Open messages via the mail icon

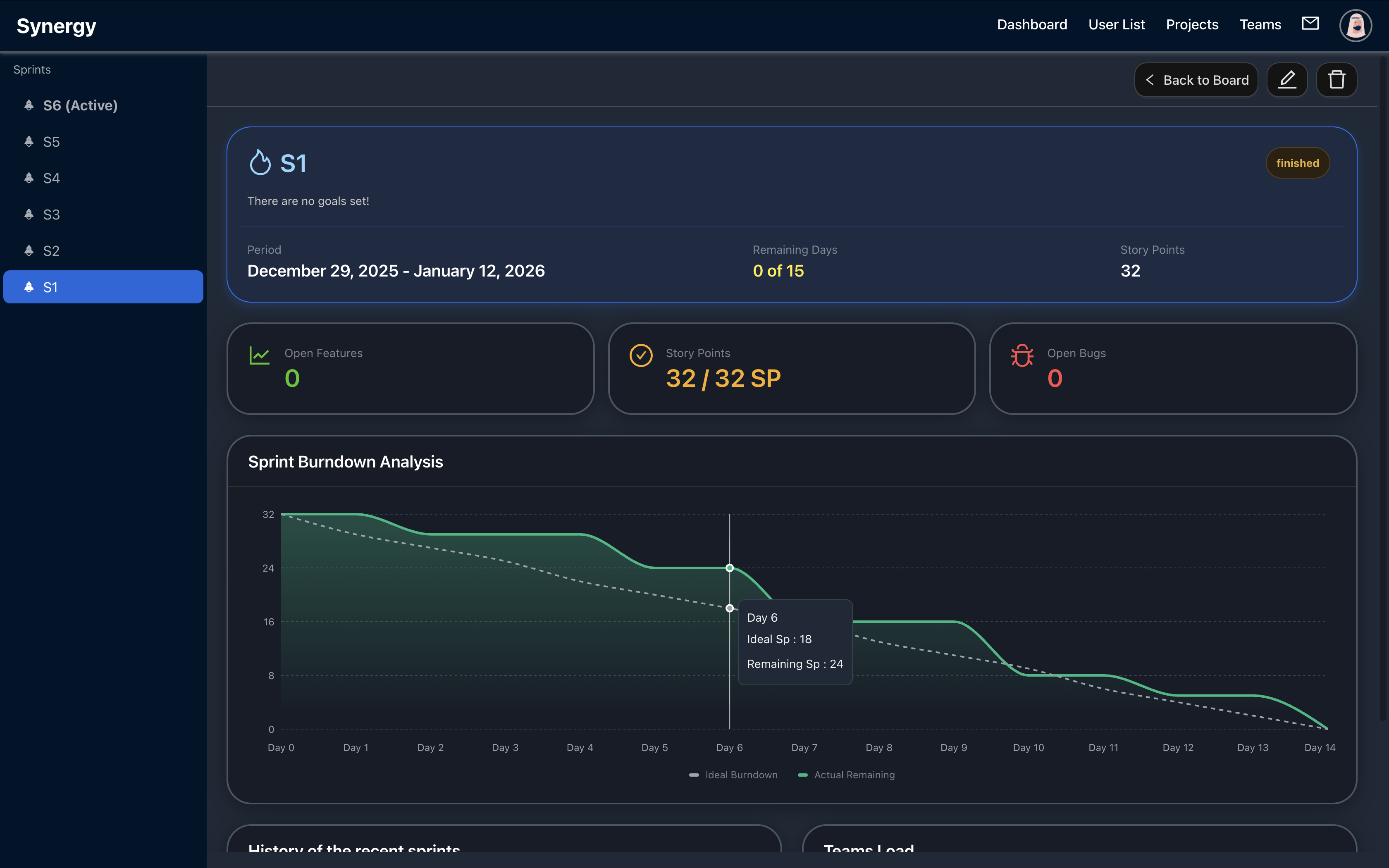pyautogui.click(x=1310, y=24)
